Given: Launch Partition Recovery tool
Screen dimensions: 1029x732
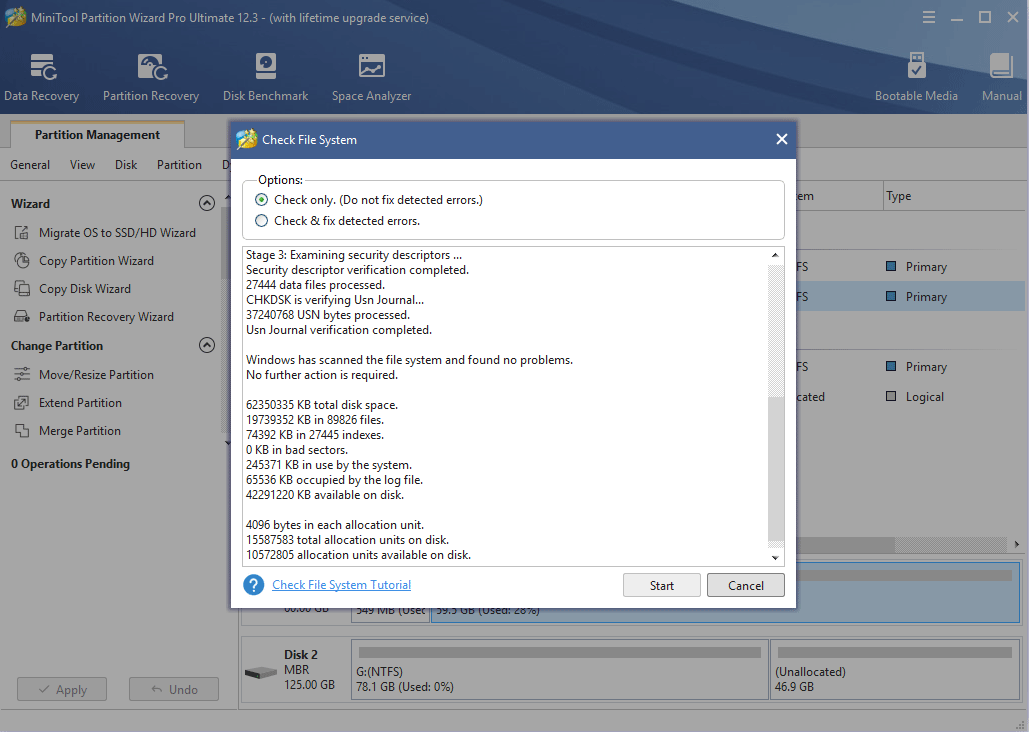Looking at the screenshot, I should [151, 77].
